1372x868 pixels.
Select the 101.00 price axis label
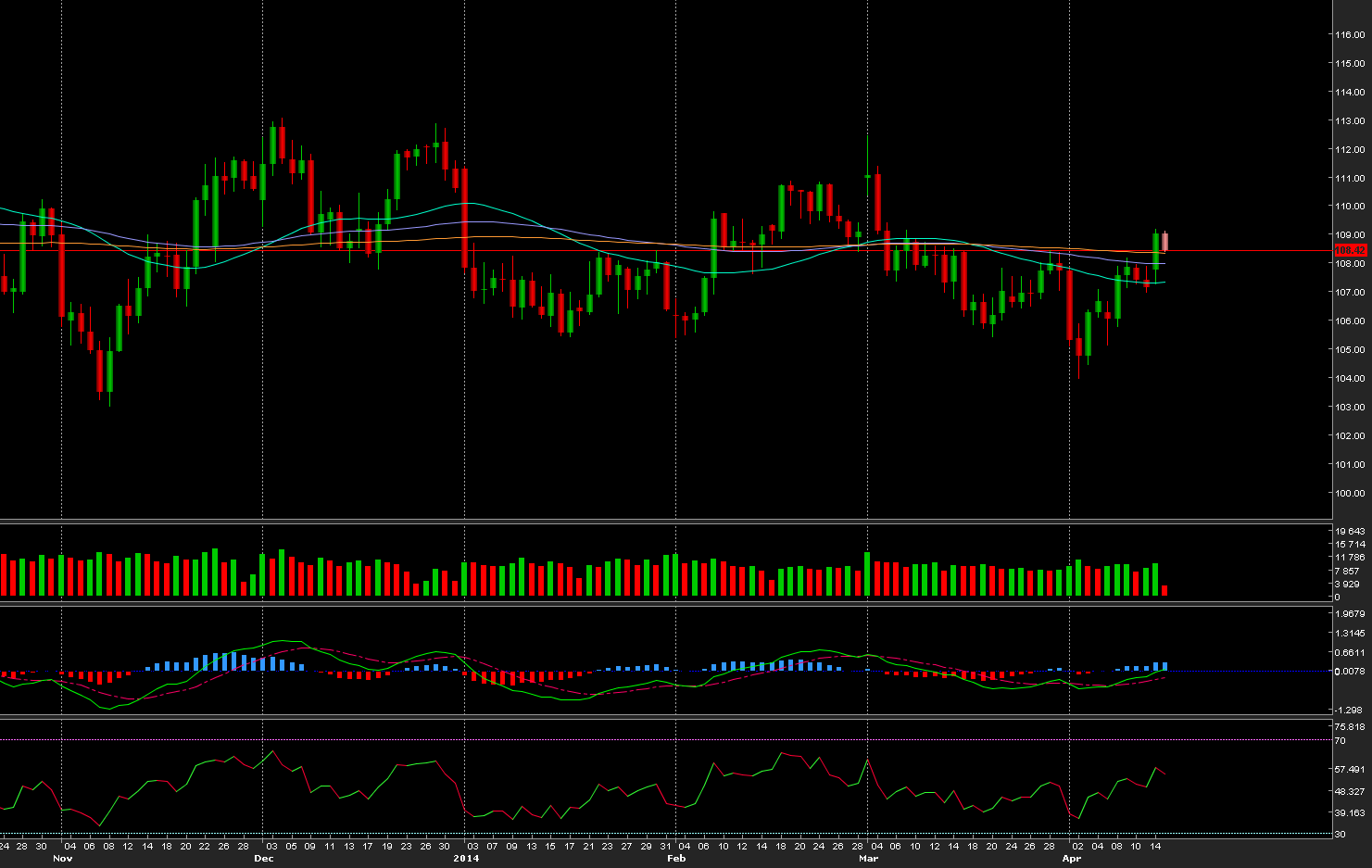(x=1350, y=464)
